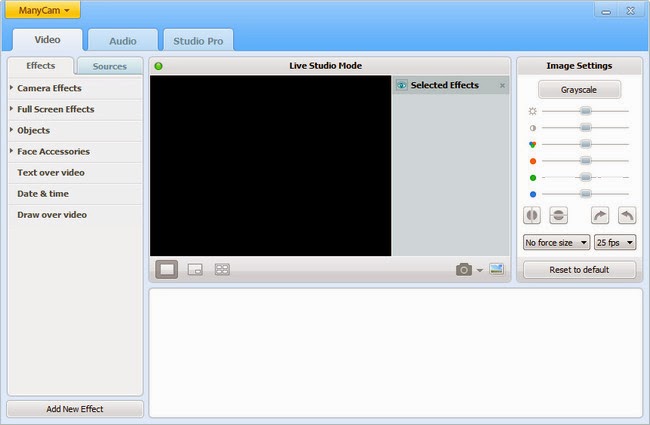Image resolution: width=650 pixels, height=425 pixels.
Task: Adjust the color saturation slider
Action: coord(585,144)
